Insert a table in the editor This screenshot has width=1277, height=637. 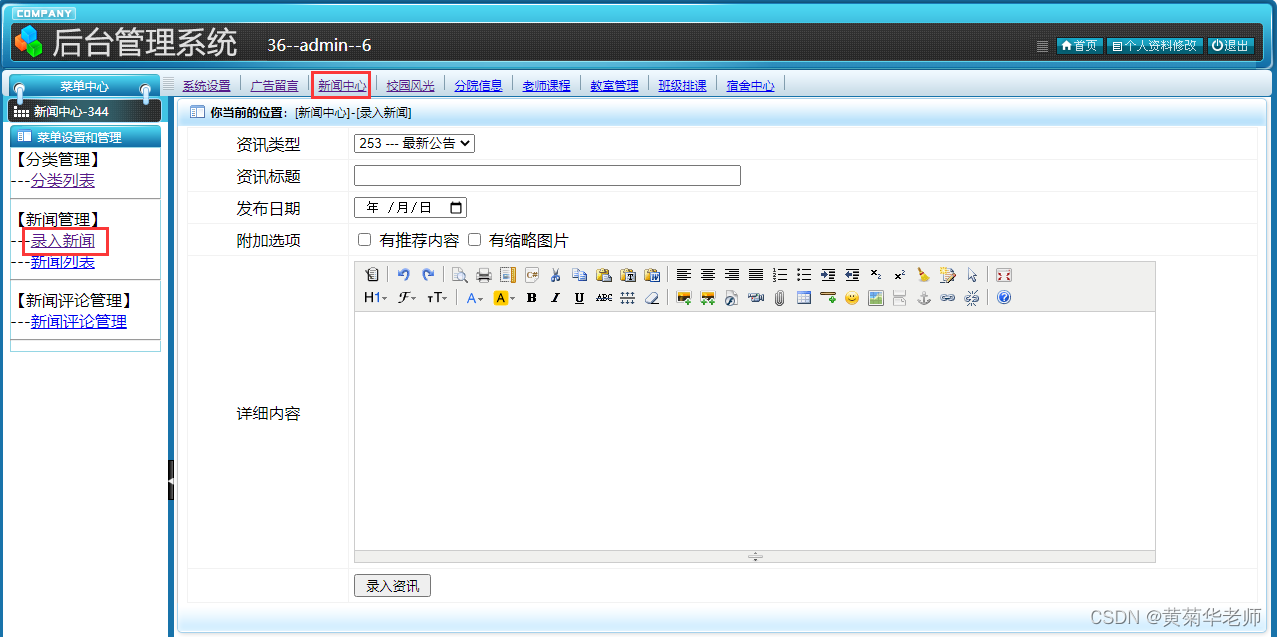click(x=804, y=298)
